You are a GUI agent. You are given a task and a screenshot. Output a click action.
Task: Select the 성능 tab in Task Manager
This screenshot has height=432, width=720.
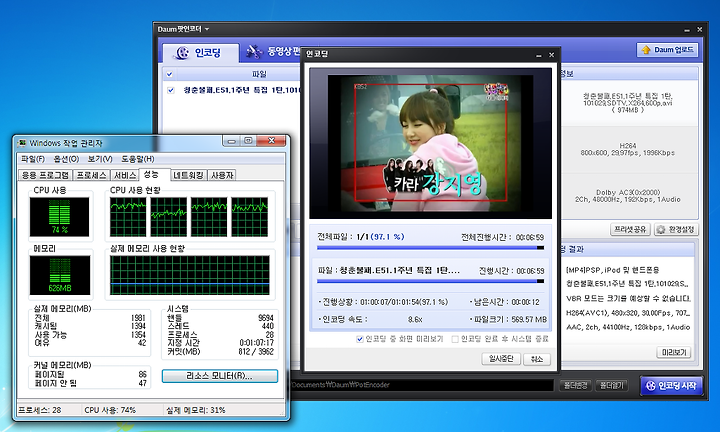click(154, 174)
